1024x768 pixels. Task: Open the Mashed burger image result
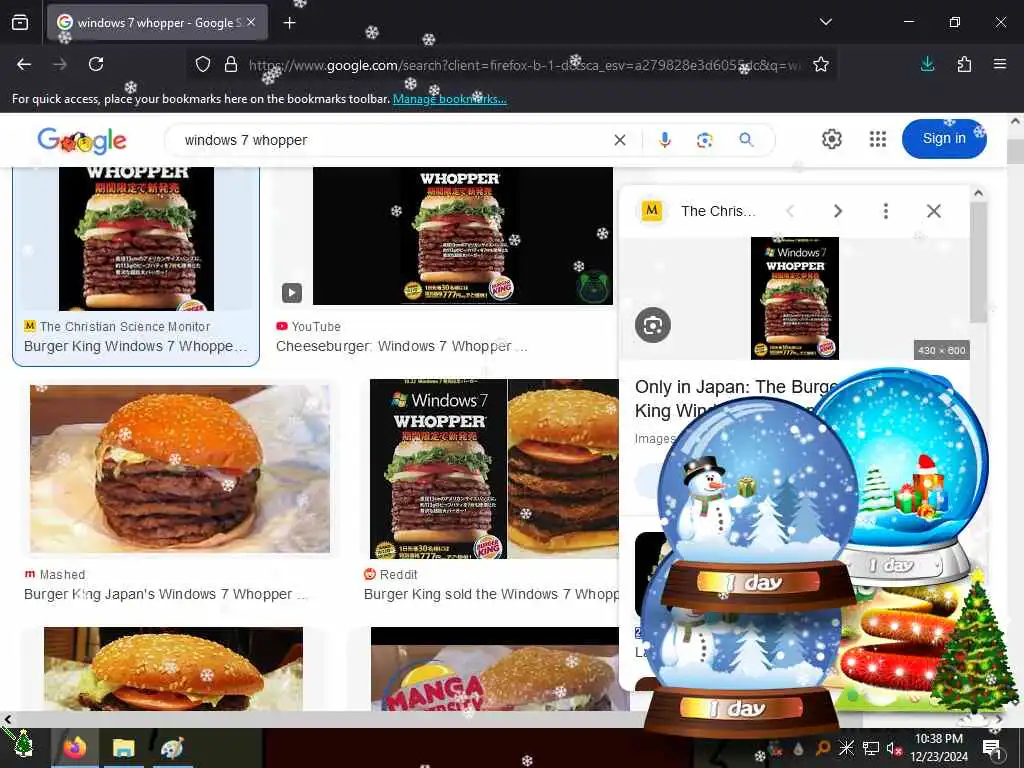(180, 469)
